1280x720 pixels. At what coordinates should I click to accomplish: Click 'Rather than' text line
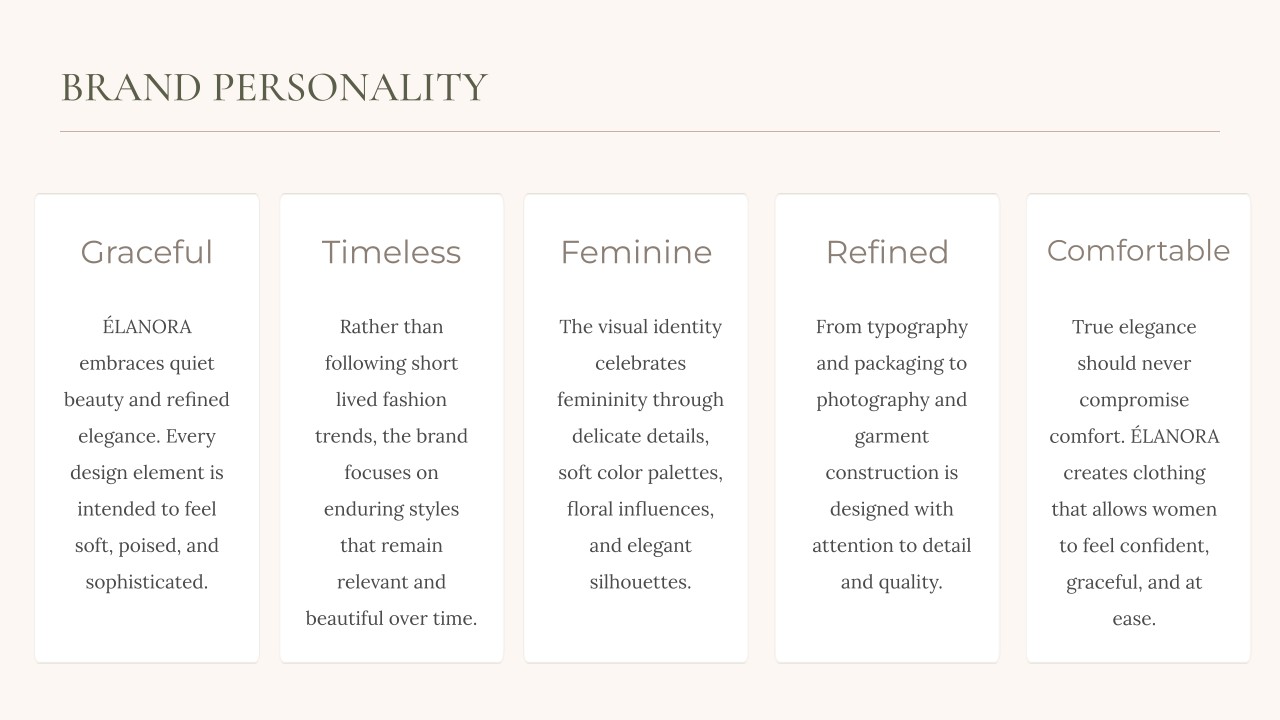pyautogui.click(x=391, y=327)
